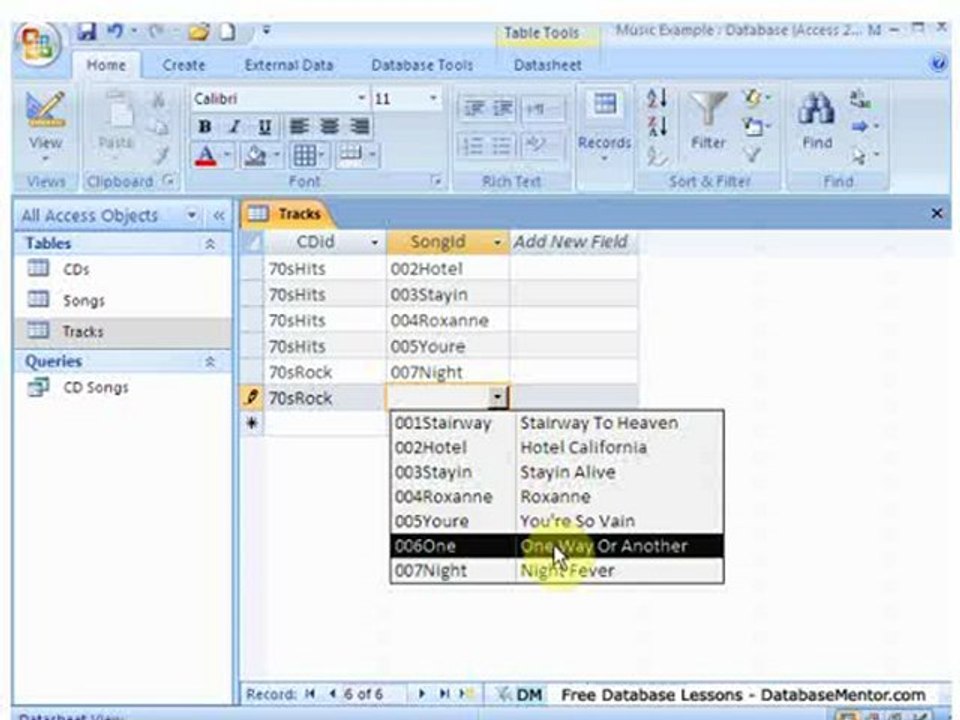Align text left
This screenshot has width=960, height=720.
[x=299, y=127]
